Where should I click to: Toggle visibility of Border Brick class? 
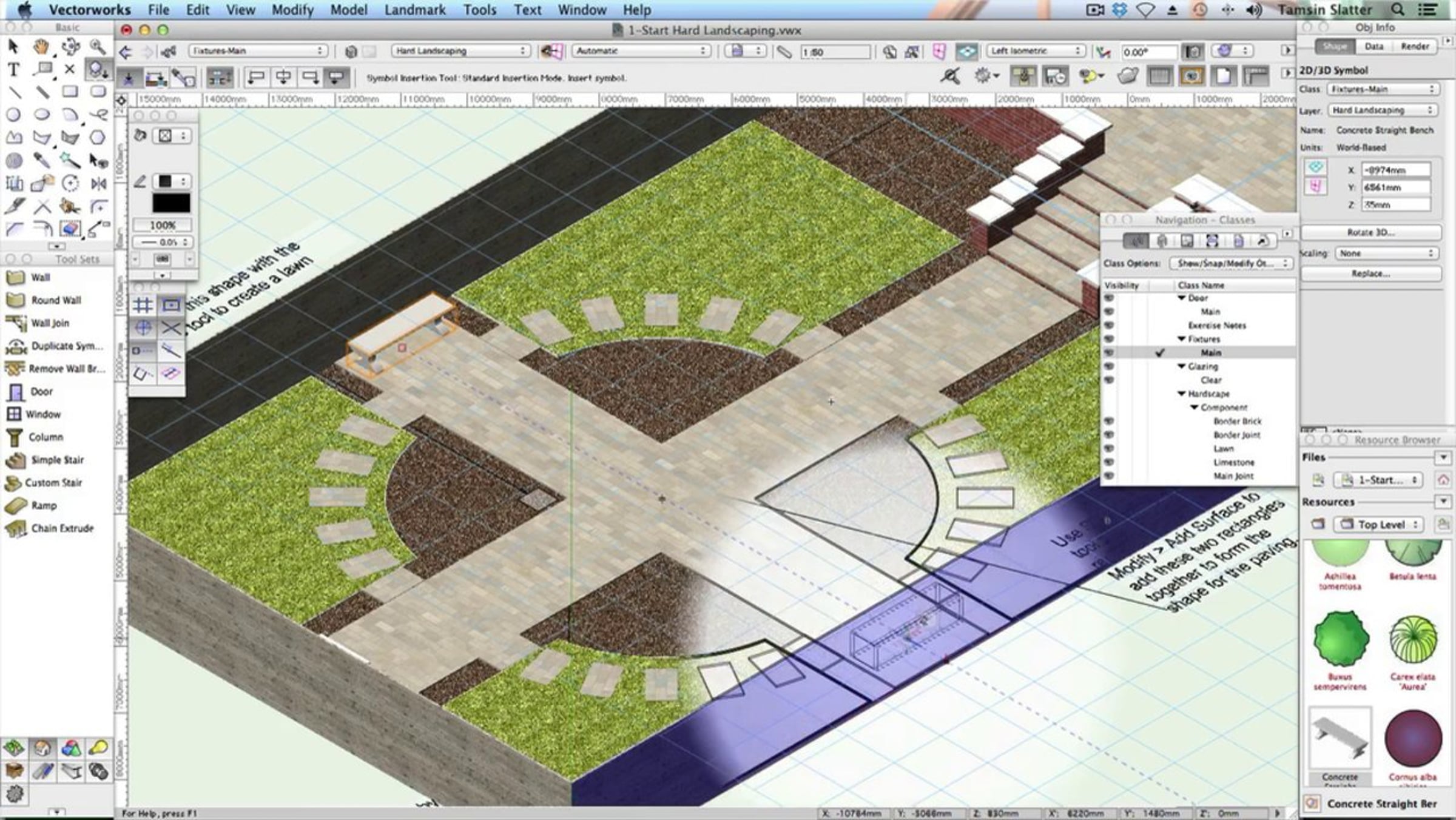point(1109,421)
